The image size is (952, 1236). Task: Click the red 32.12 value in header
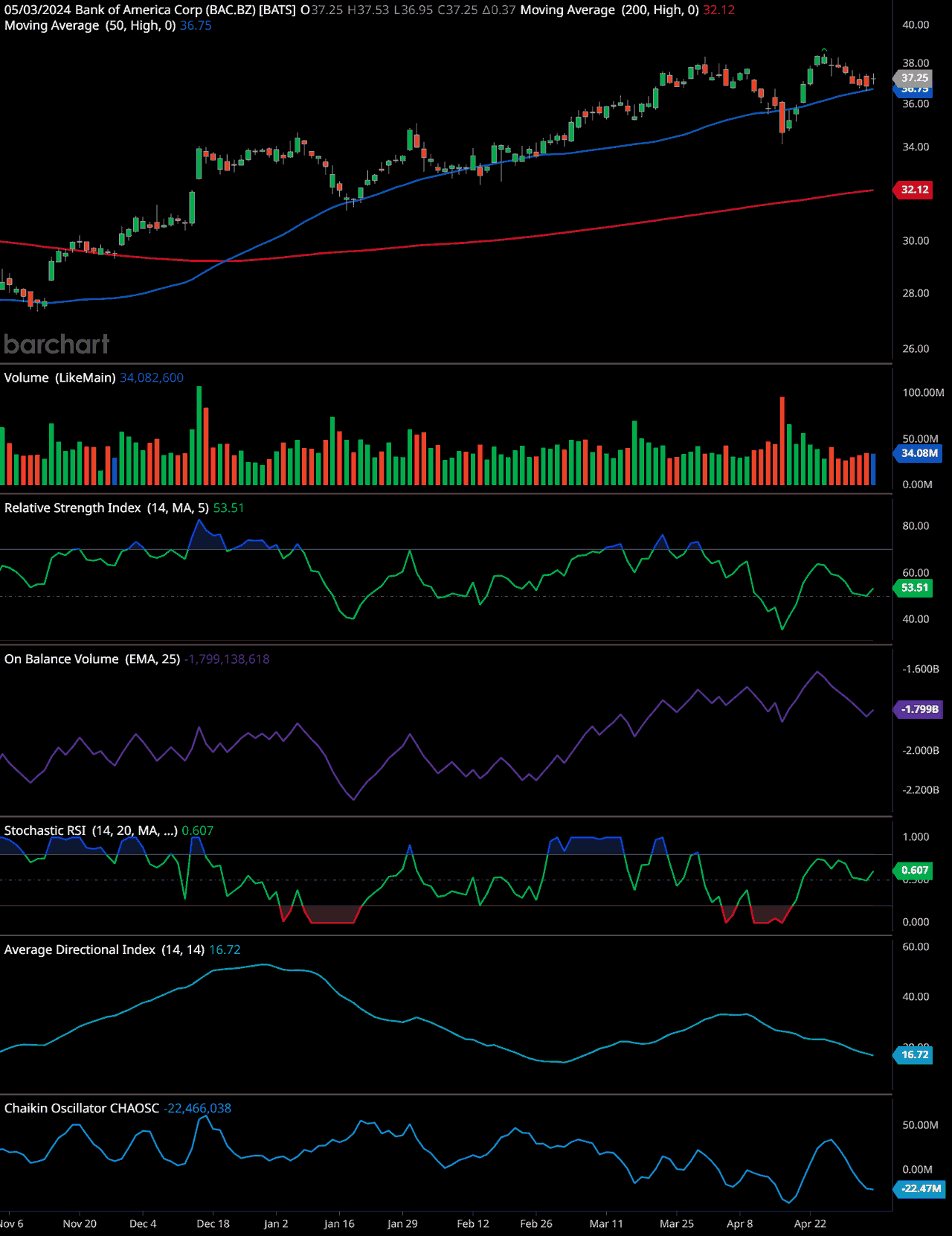point(718,10)
